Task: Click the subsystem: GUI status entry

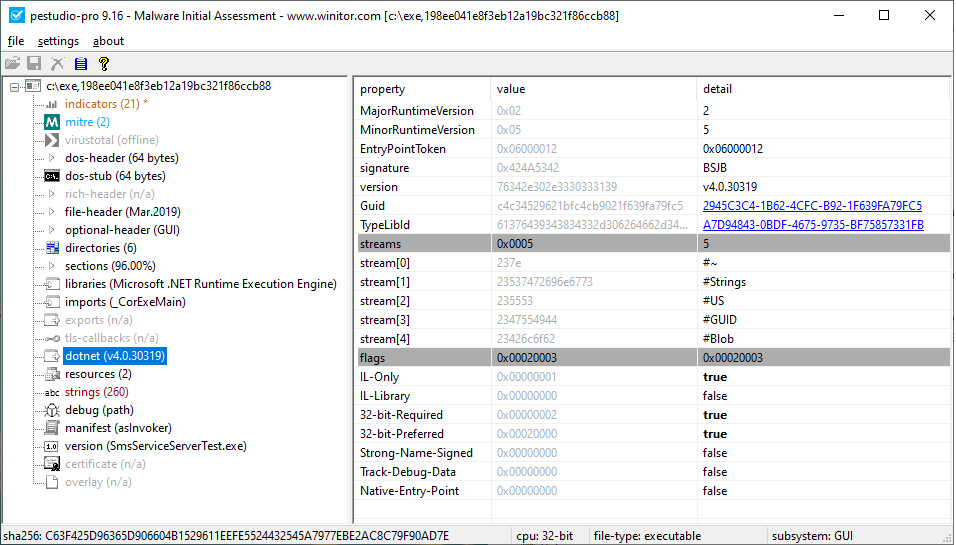Action: [812, 536]
